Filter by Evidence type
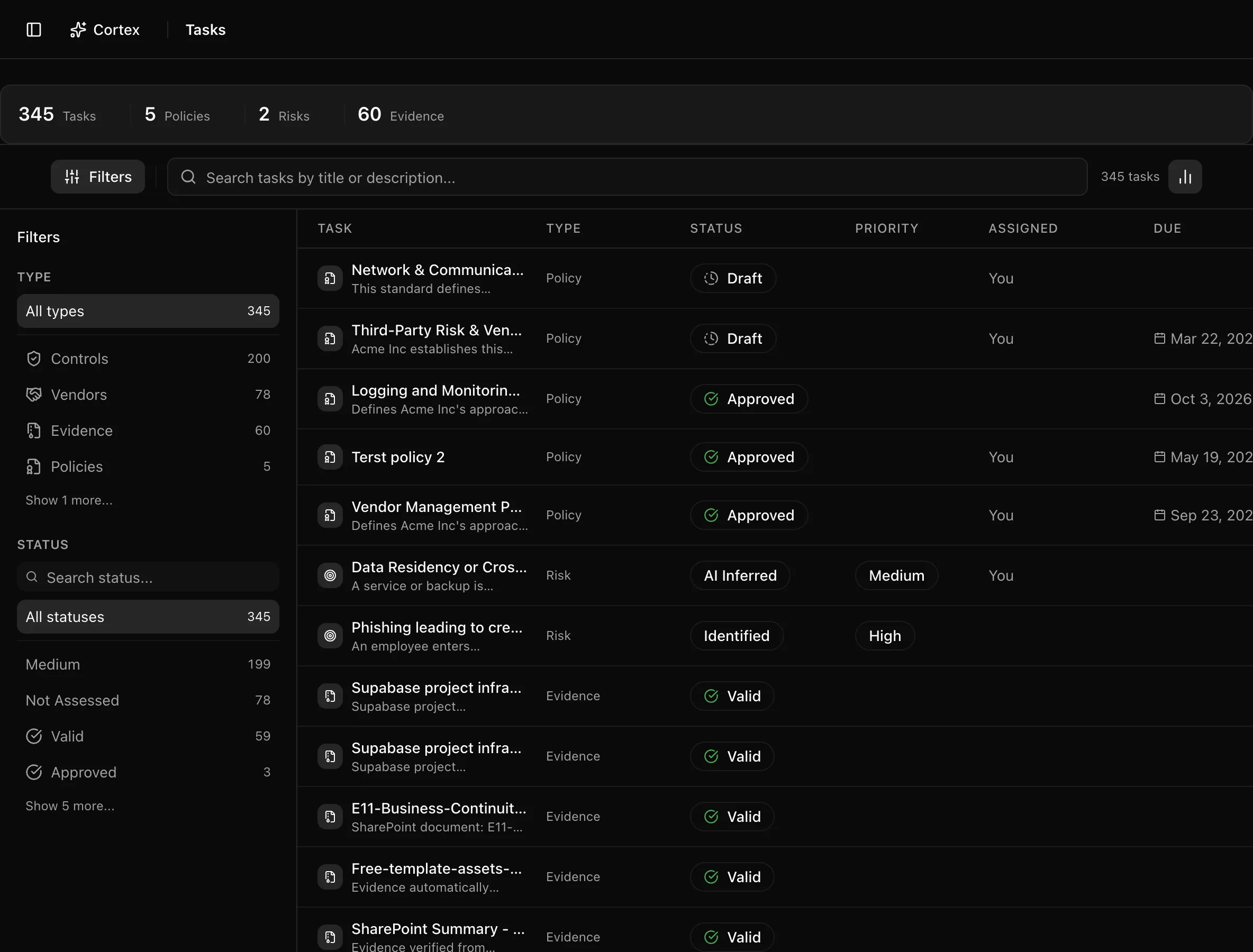1253x952 pixels. click(148, 431)
